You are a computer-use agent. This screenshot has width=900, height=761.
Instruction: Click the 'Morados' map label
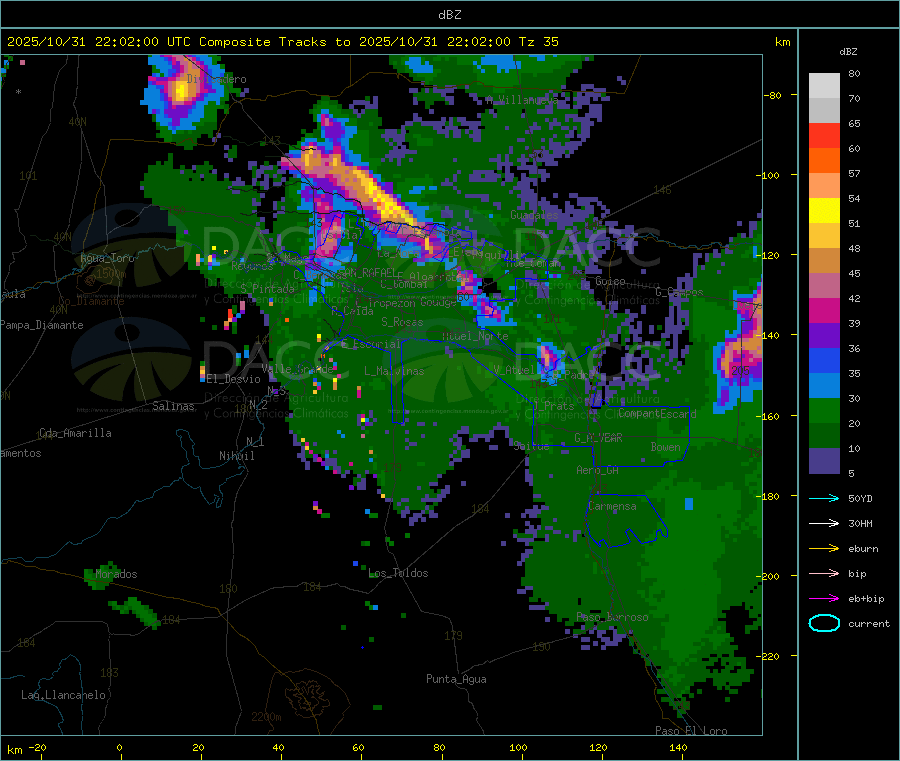(116, 574)
